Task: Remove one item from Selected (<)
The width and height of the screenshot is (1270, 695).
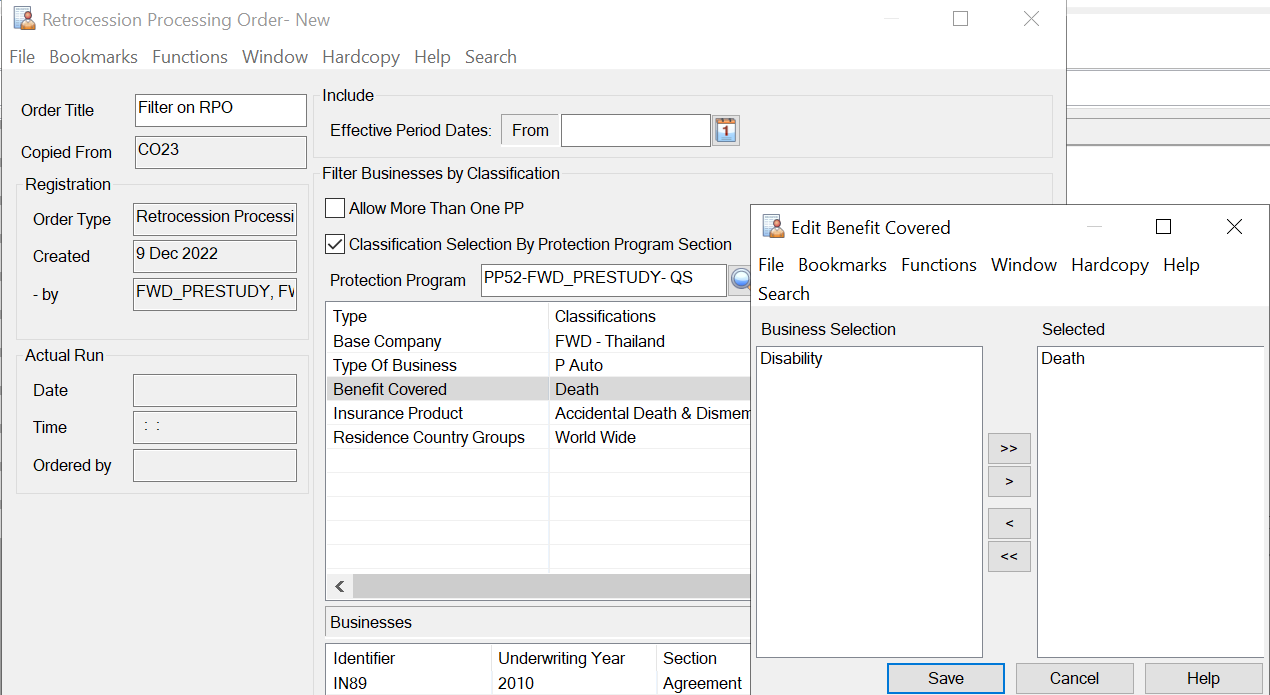Action: click(1008, 523)
